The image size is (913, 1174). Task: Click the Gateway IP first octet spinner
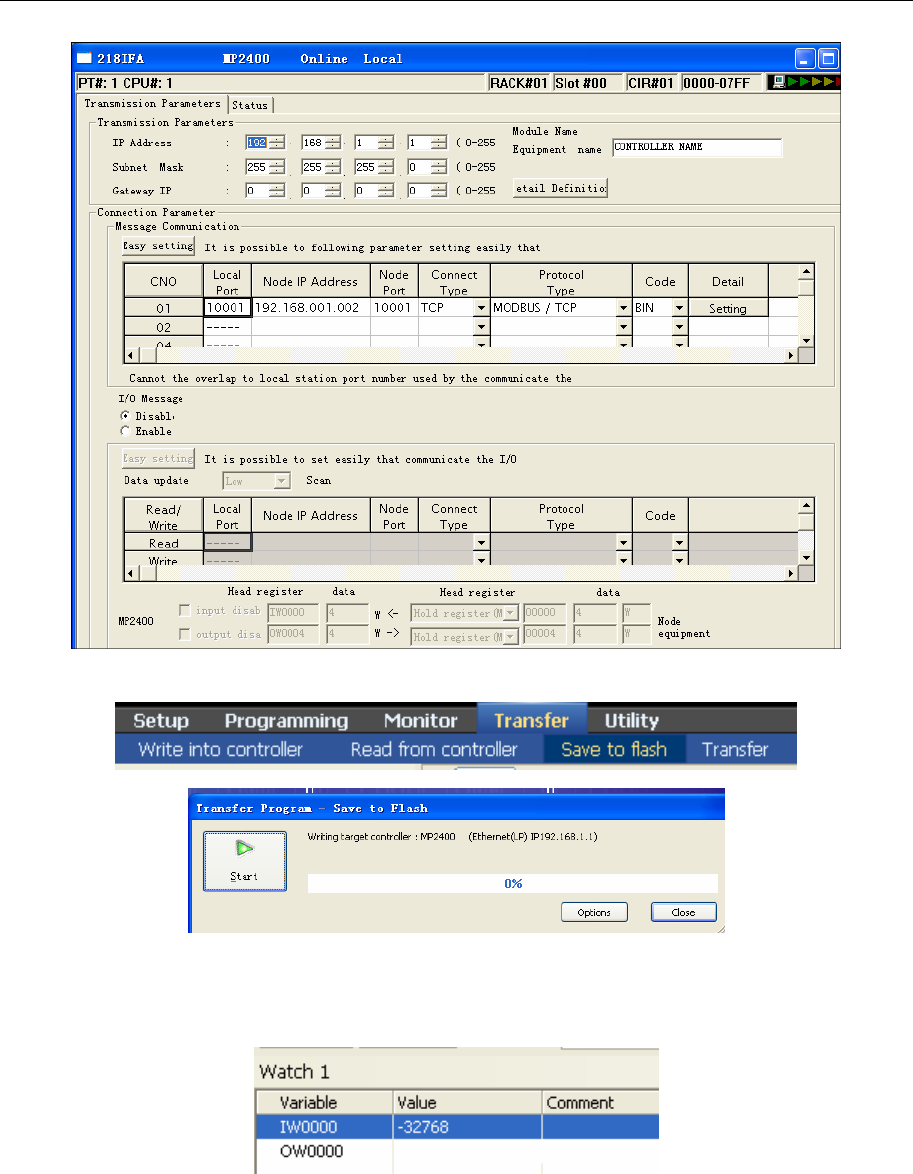tap(277, 191)
